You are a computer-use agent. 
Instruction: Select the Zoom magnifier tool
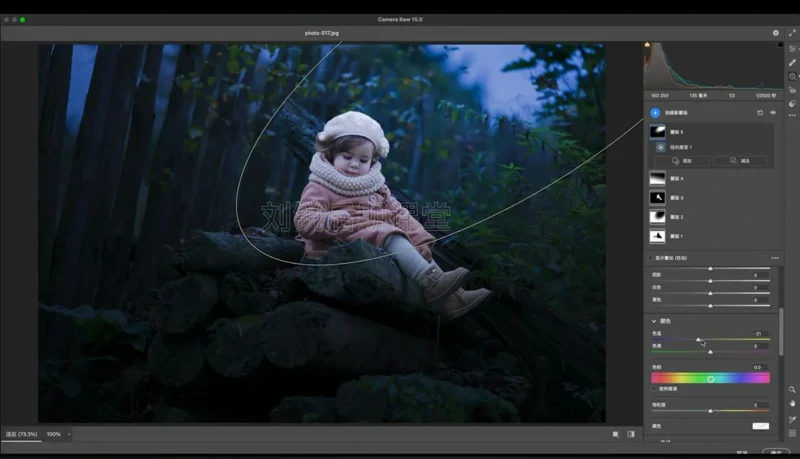pyautogui.click(x=792, y=390)
